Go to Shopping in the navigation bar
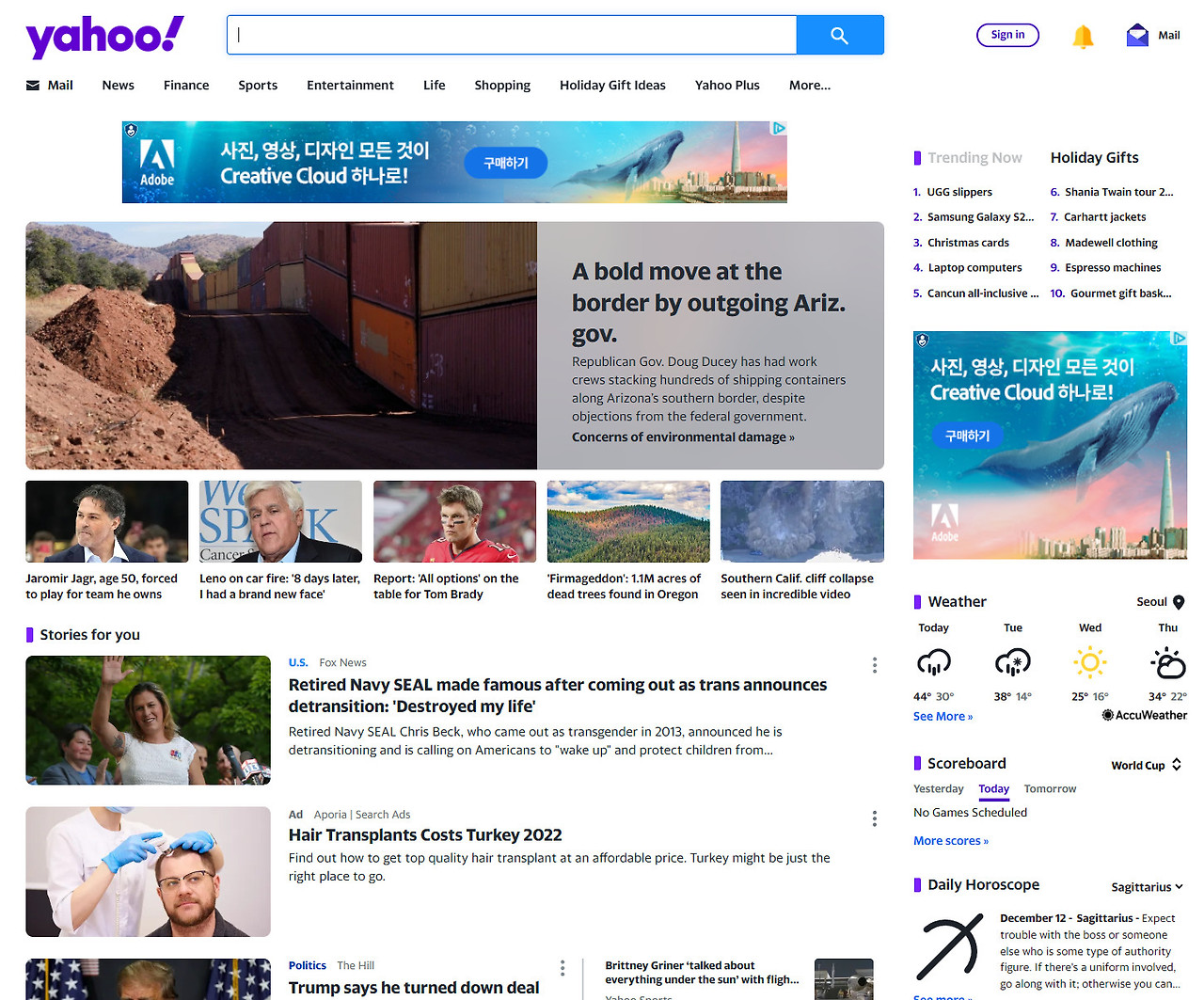Image resolution: width=1204 pixels, height=1000 pixels. point(502,85)
